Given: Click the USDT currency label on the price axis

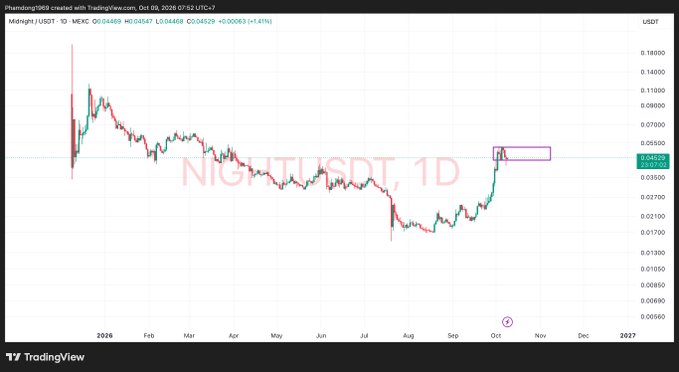Looking at the screenshot, I should pyautogui.click(x=650, y=22).
